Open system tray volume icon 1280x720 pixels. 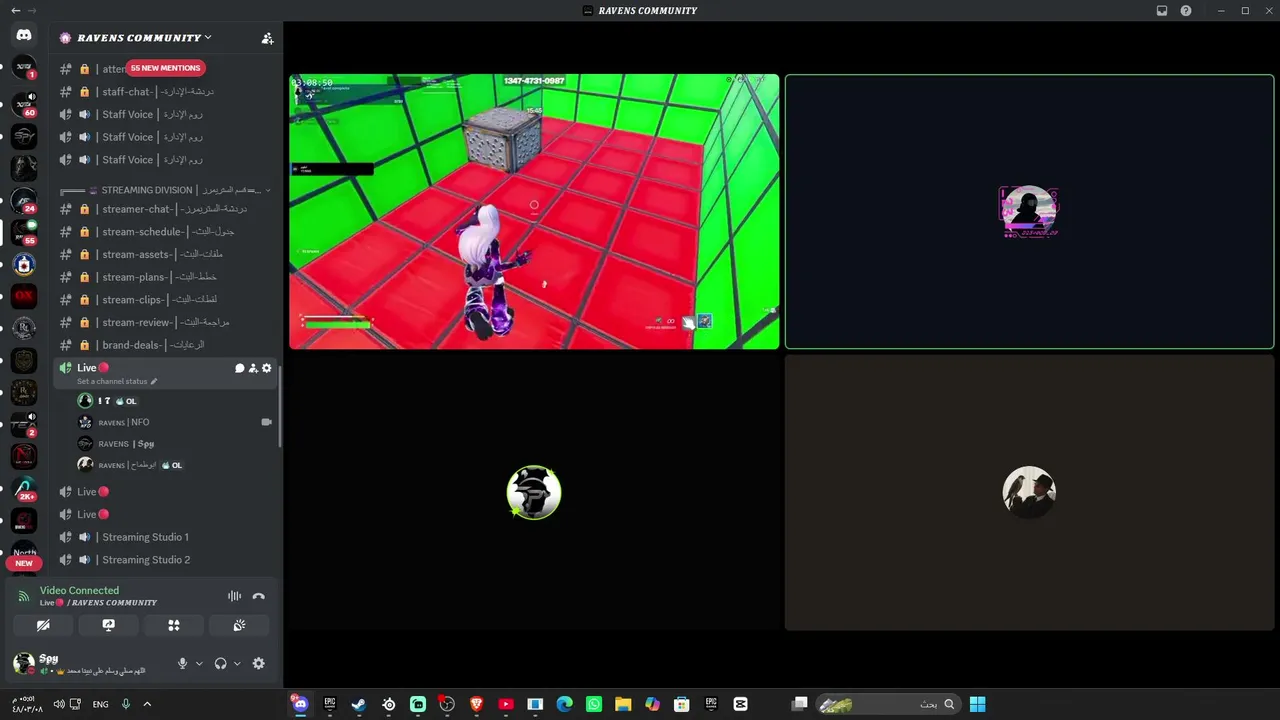[x=59, y=704]
